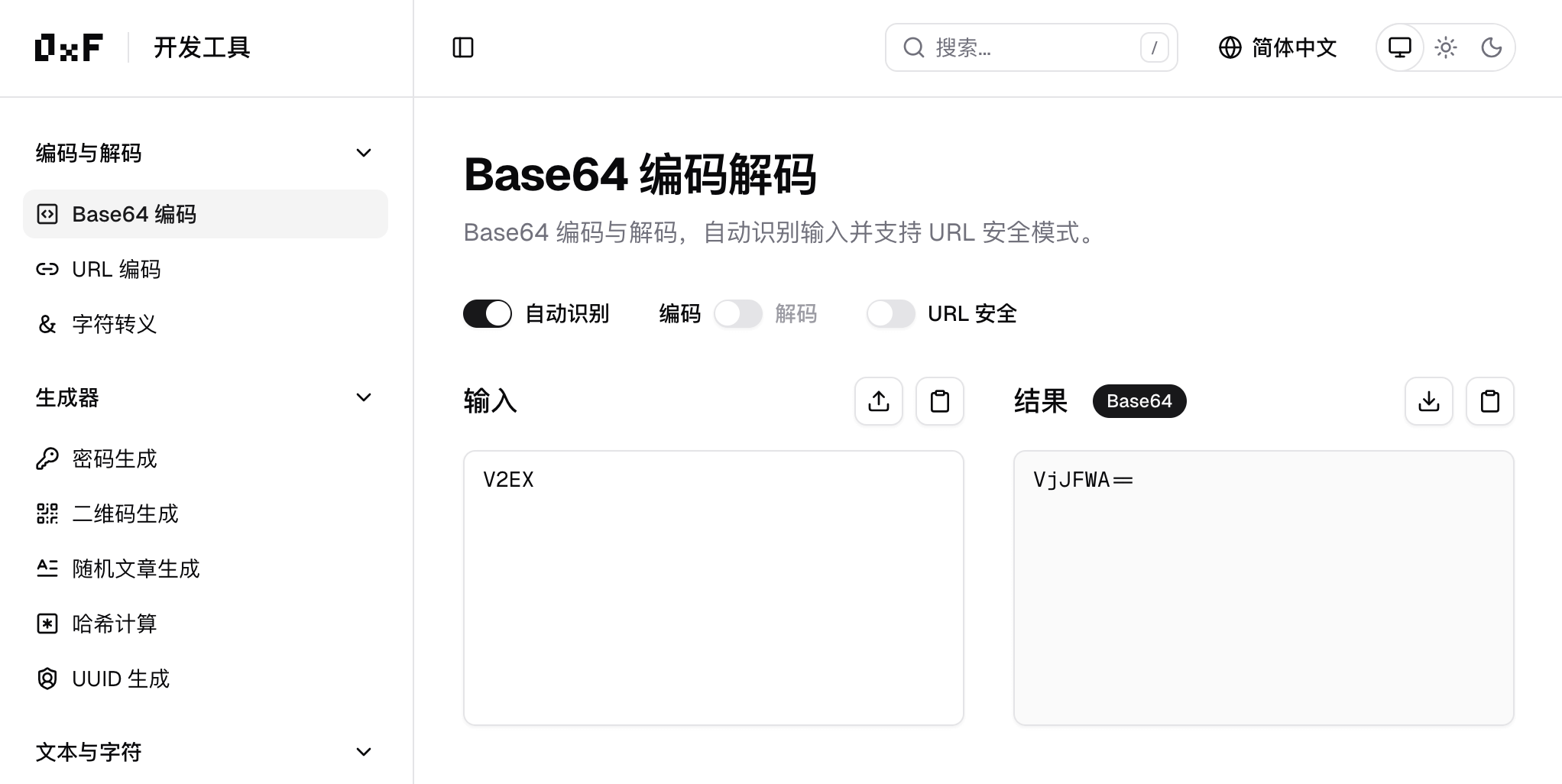1562x784 pixels.
Task: Enable the URL 安全 toggle
Action: (890, 313)
